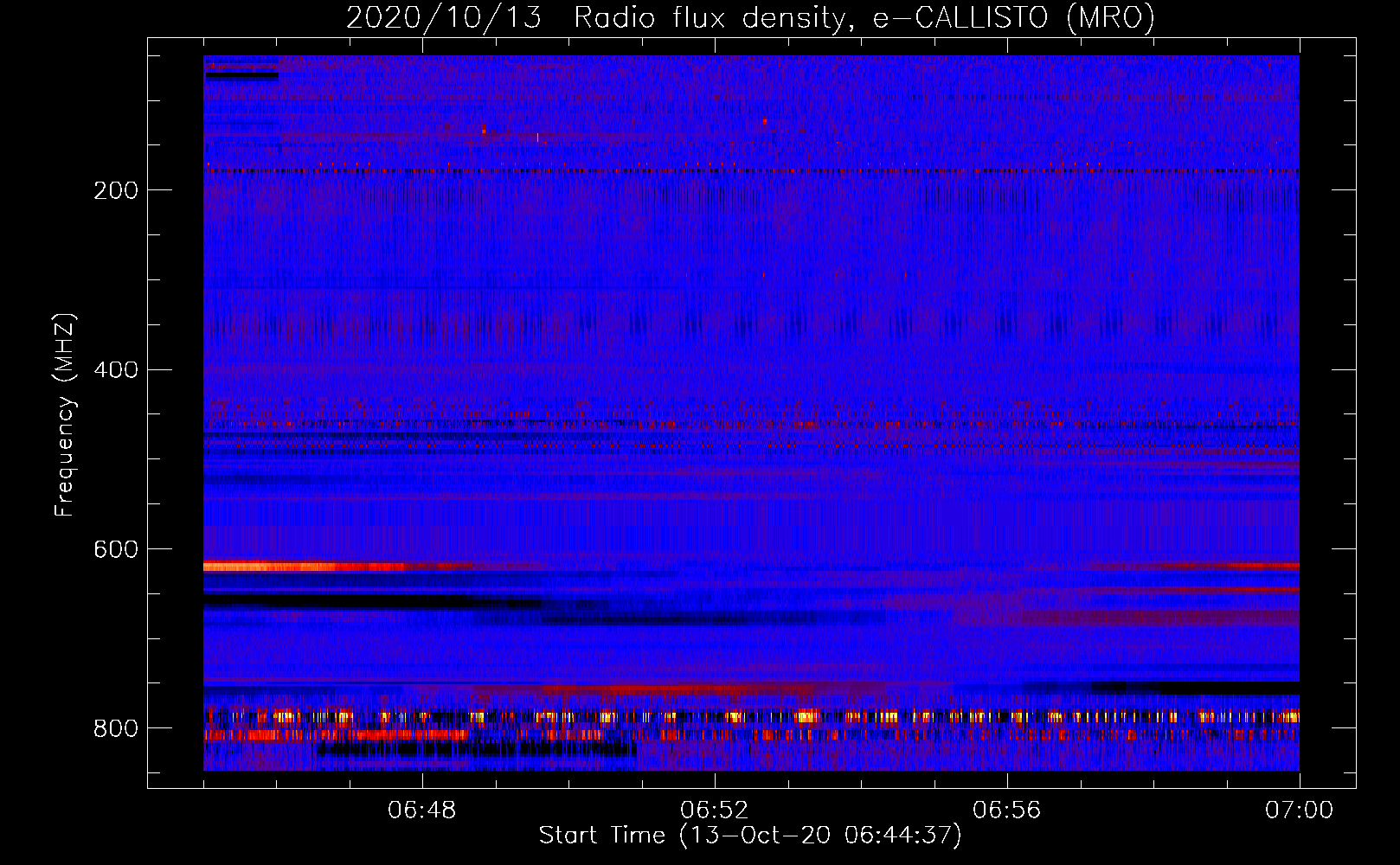
Task: Click the 800 frequency tick label
Action: tap(116, 729)
